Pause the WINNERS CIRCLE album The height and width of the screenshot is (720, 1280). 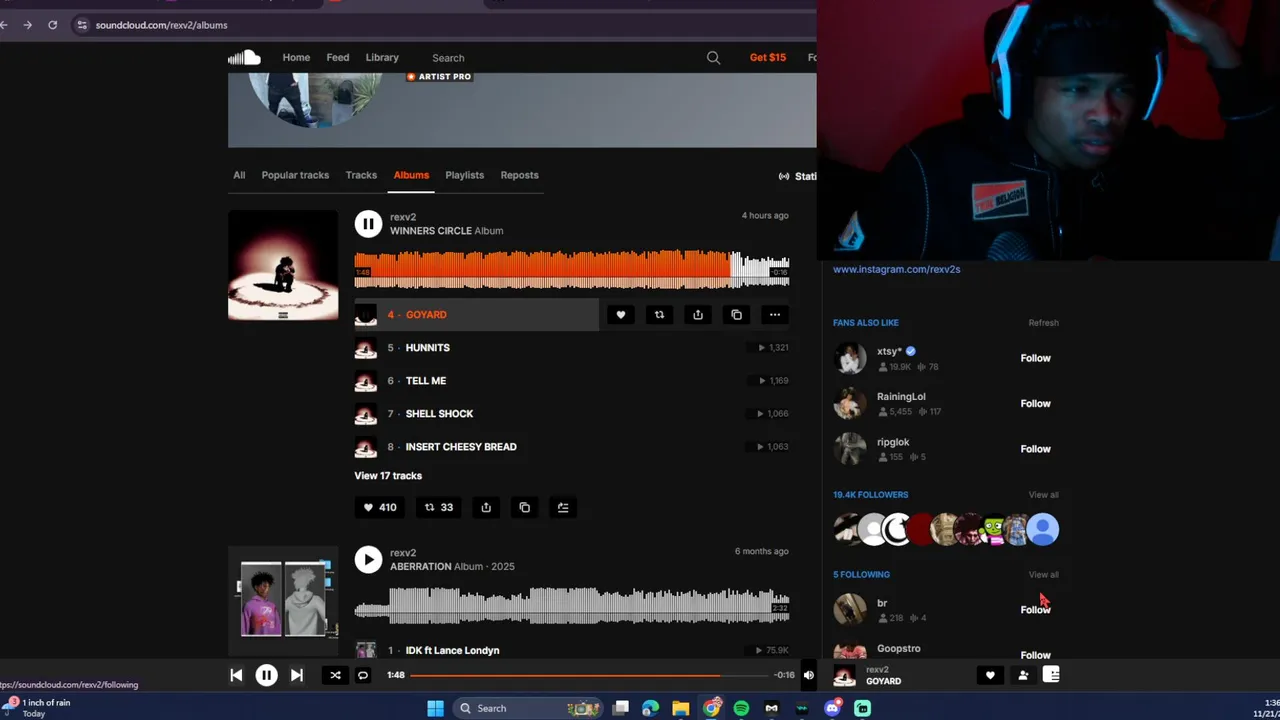pos(368,224)
